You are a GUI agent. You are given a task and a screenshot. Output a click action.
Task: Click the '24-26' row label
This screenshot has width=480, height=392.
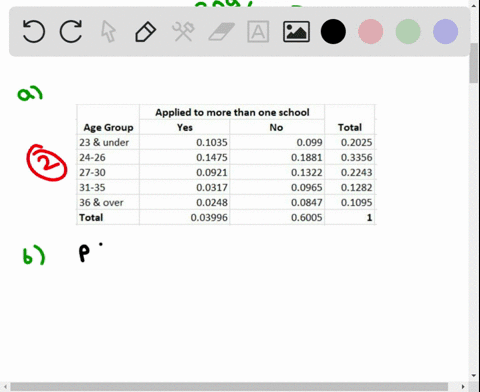click(x=92, y=157)
